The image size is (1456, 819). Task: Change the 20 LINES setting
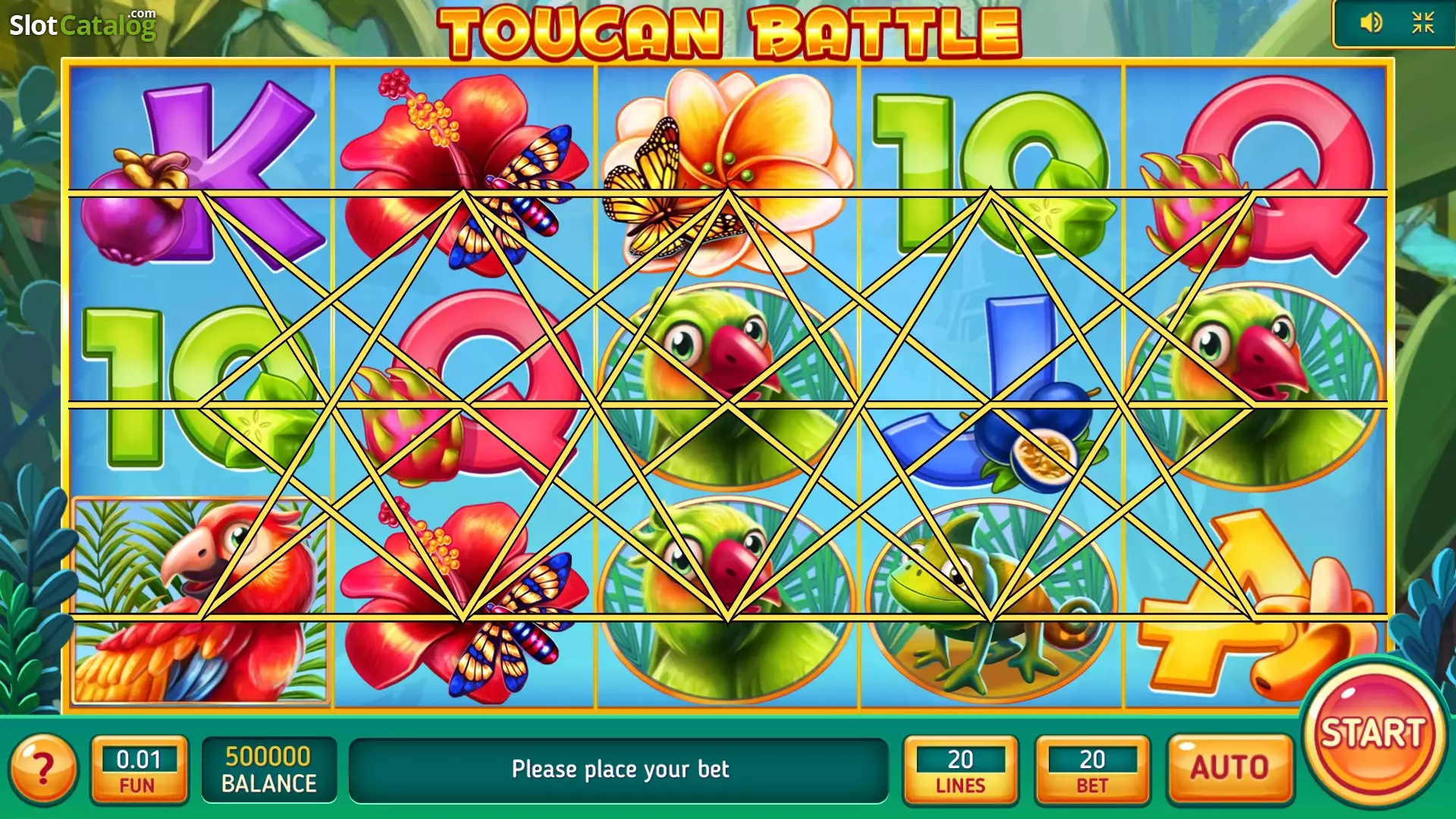(960, 769)
